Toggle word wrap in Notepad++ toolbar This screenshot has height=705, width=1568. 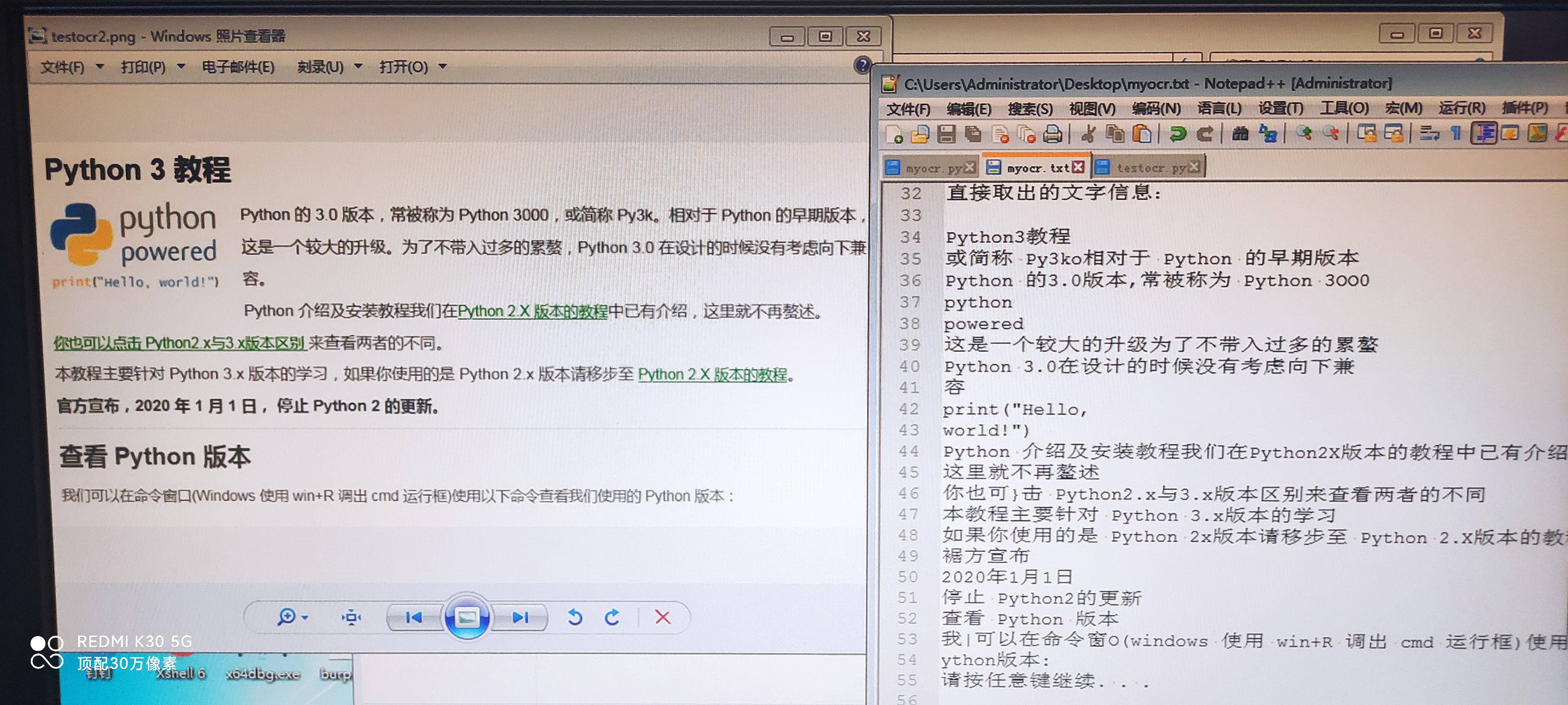point(1429,133)
